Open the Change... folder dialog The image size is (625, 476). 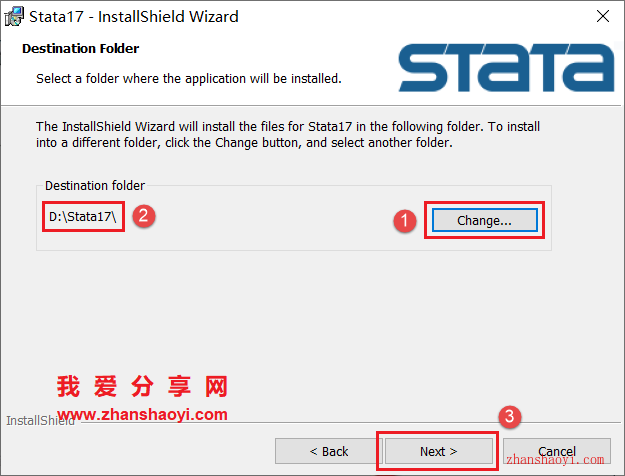pos(484,220)
